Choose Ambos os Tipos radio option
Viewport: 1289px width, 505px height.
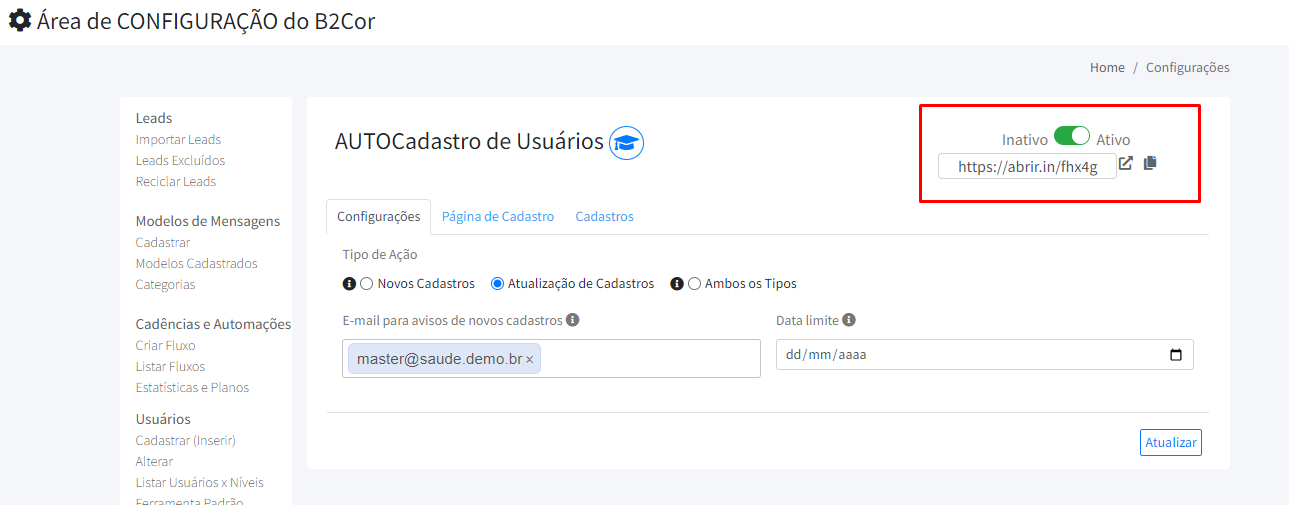[694, 284]
